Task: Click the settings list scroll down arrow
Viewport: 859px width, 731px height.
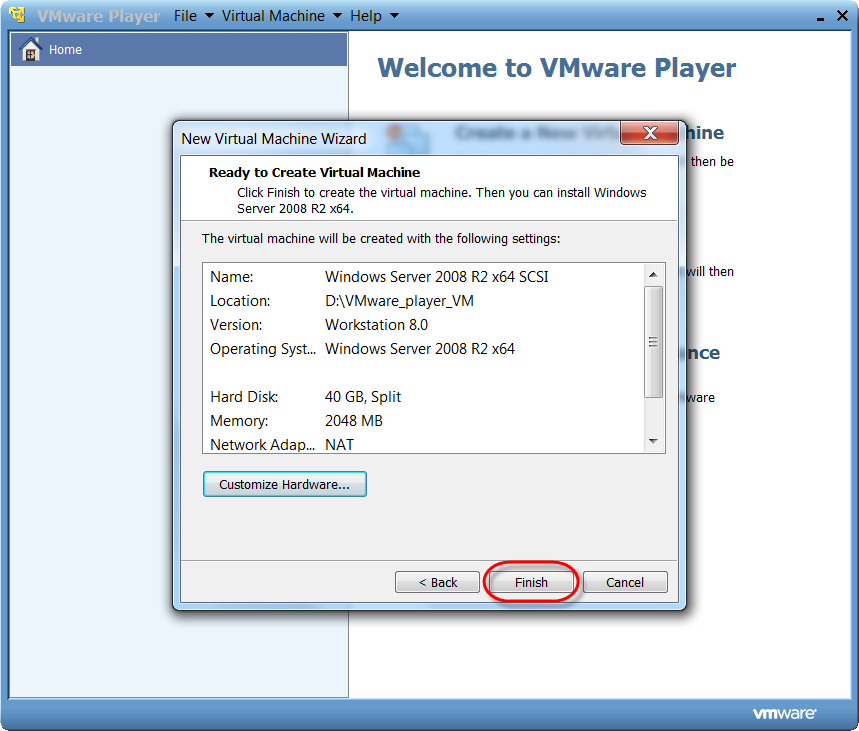Action: [653, 441]
